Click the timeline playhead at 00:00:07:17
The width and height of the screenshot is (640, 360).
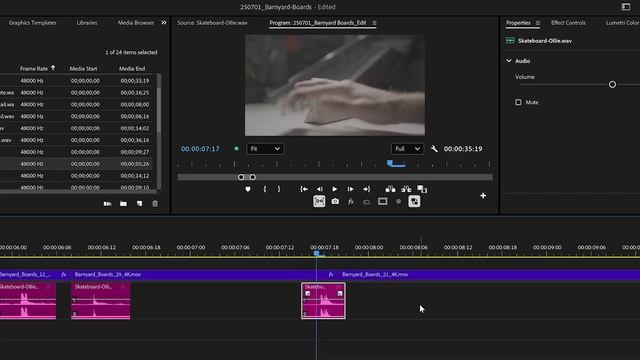point(316,253)
